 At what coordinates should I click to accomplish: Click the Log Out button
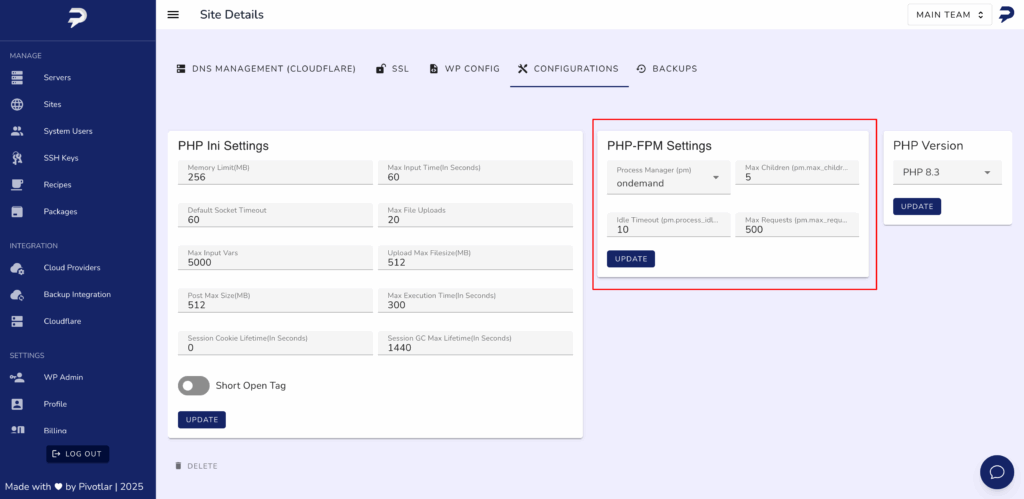pyautogui.click(x=78, y=454)
